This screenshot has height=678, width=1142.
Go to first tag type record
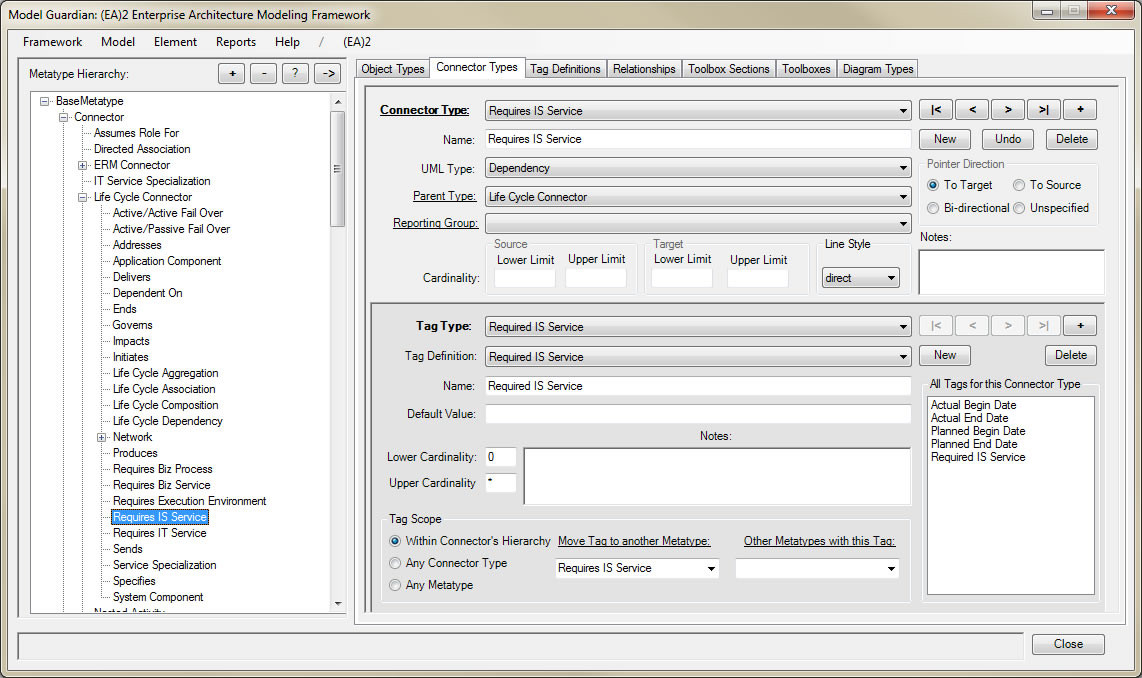point(936,326)
